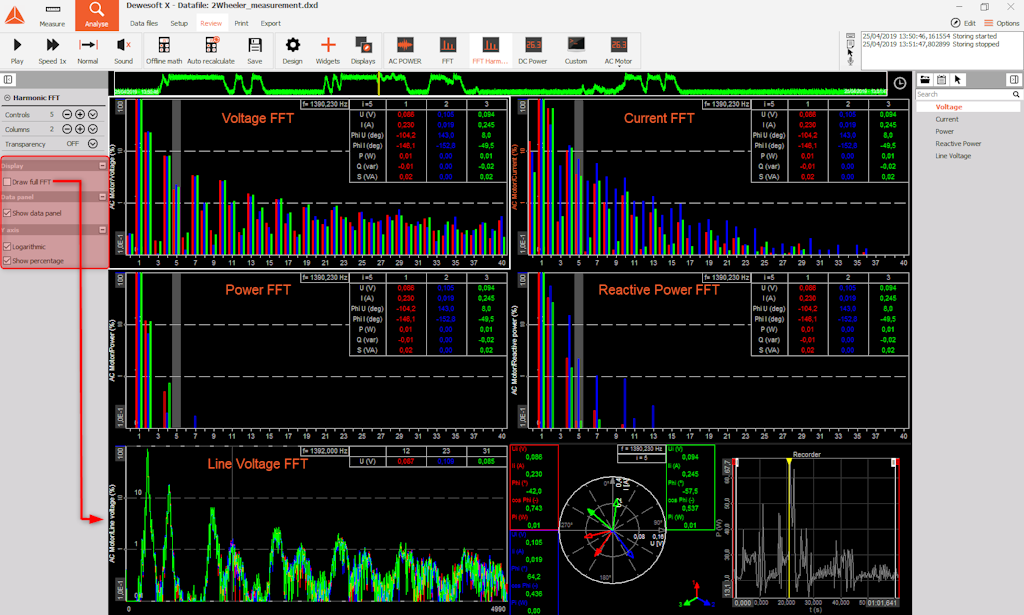Switch to AC Motor display
This screenshot has width=1024, height=615.
(x=618, y=51)
